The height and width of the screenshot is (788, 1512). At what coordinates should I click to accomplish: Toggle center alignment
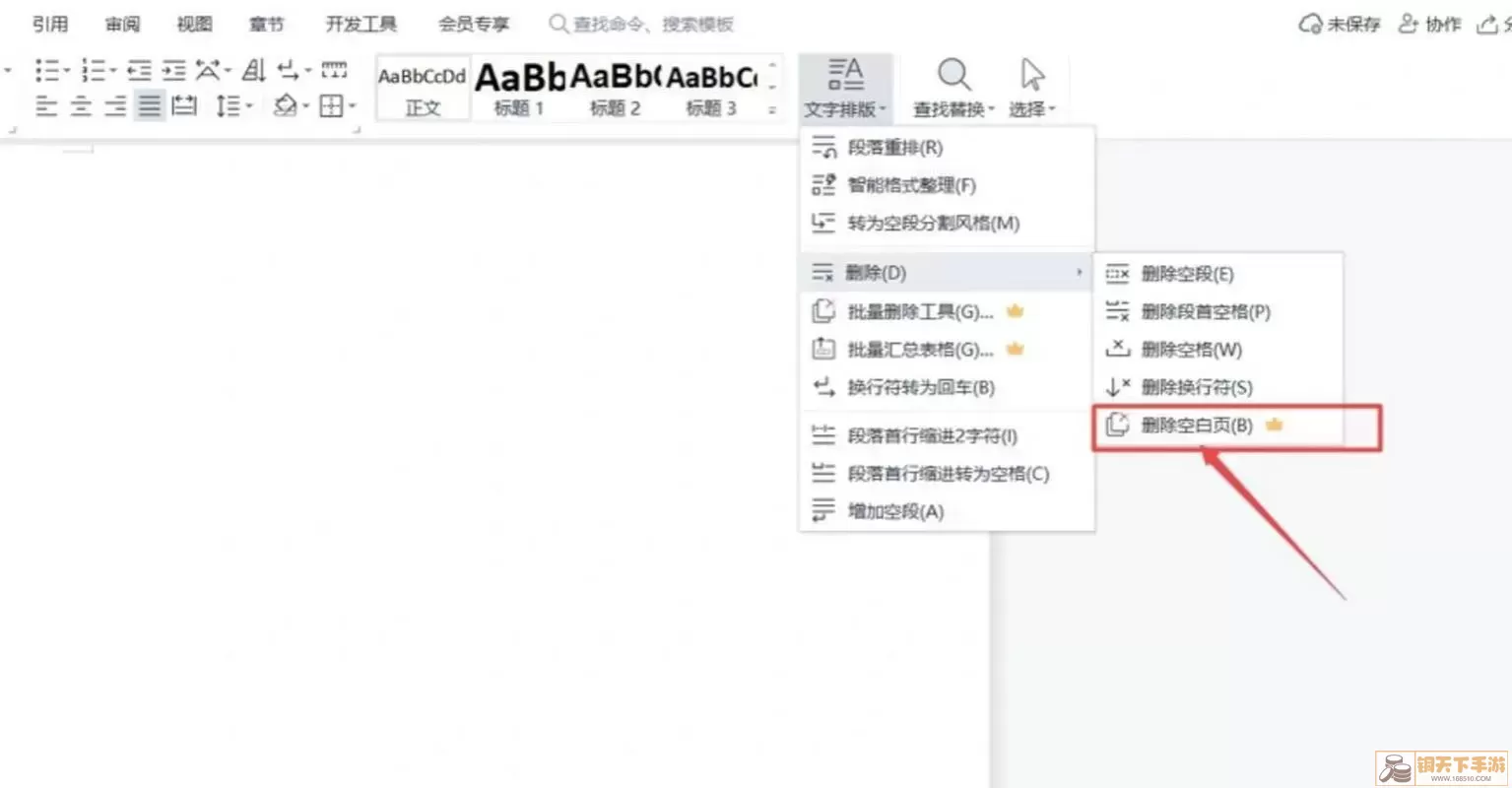pyautogui.click(x=81, y=104)
